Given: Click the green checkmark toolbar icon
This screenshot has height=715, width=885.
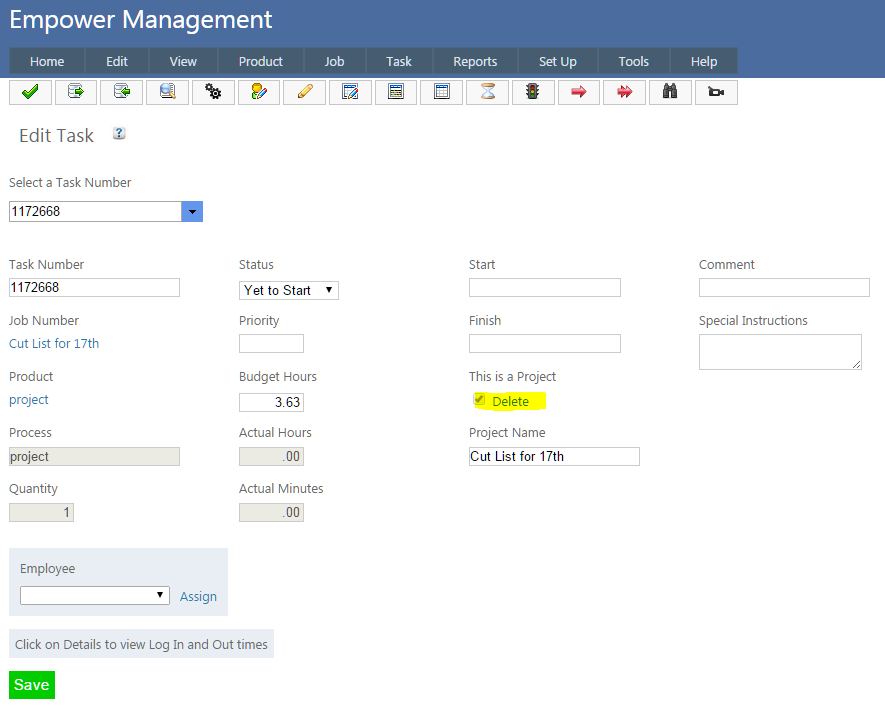Looking at the screenshot, I should (30, 92).
